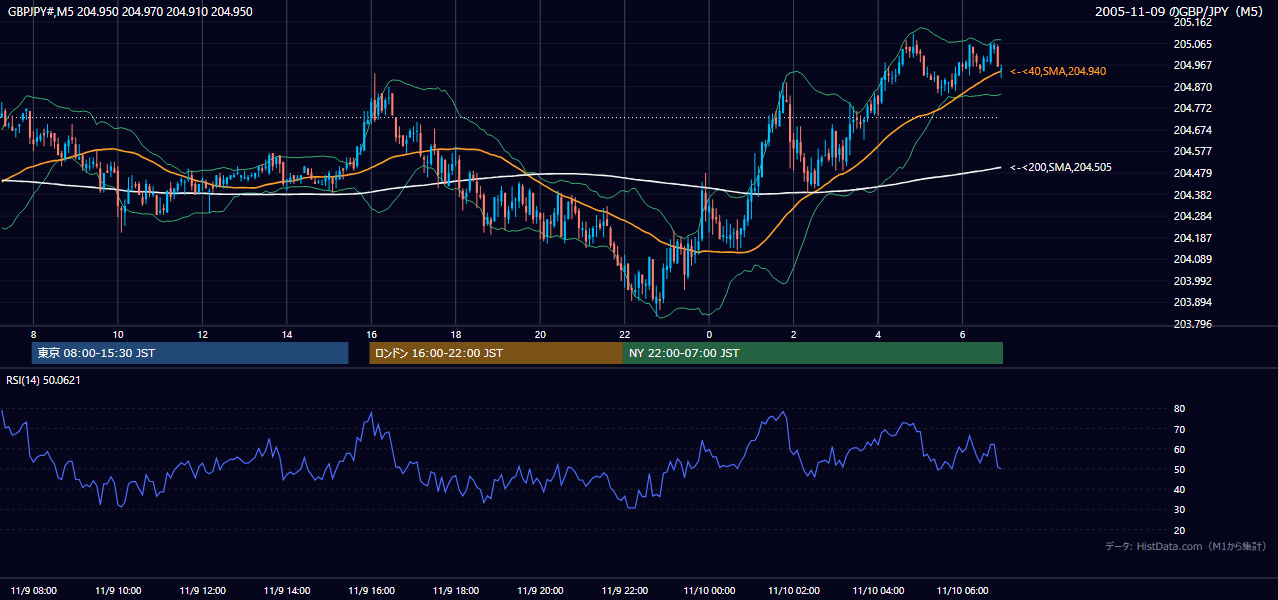Image resolution: width=1278 pixels, height=600 pixels.
Task: Select the Tokyo 08:00-15:30 JST session bar
Action: click(190, 353)
